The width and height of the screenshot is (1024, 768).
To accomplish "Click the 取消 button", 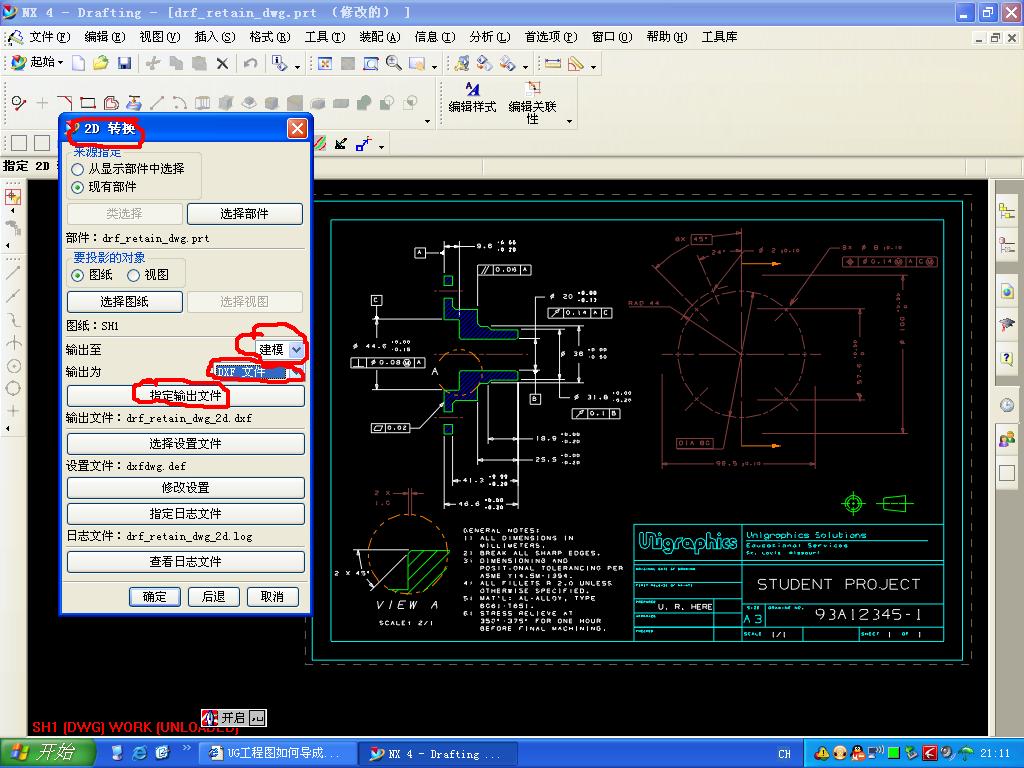I will 272,597.
